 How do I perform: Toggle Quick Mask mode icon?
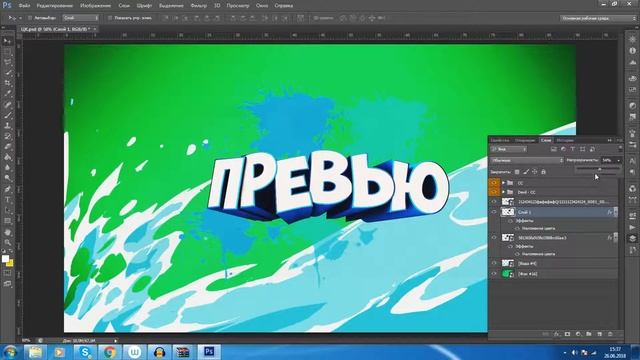[7, 273]
